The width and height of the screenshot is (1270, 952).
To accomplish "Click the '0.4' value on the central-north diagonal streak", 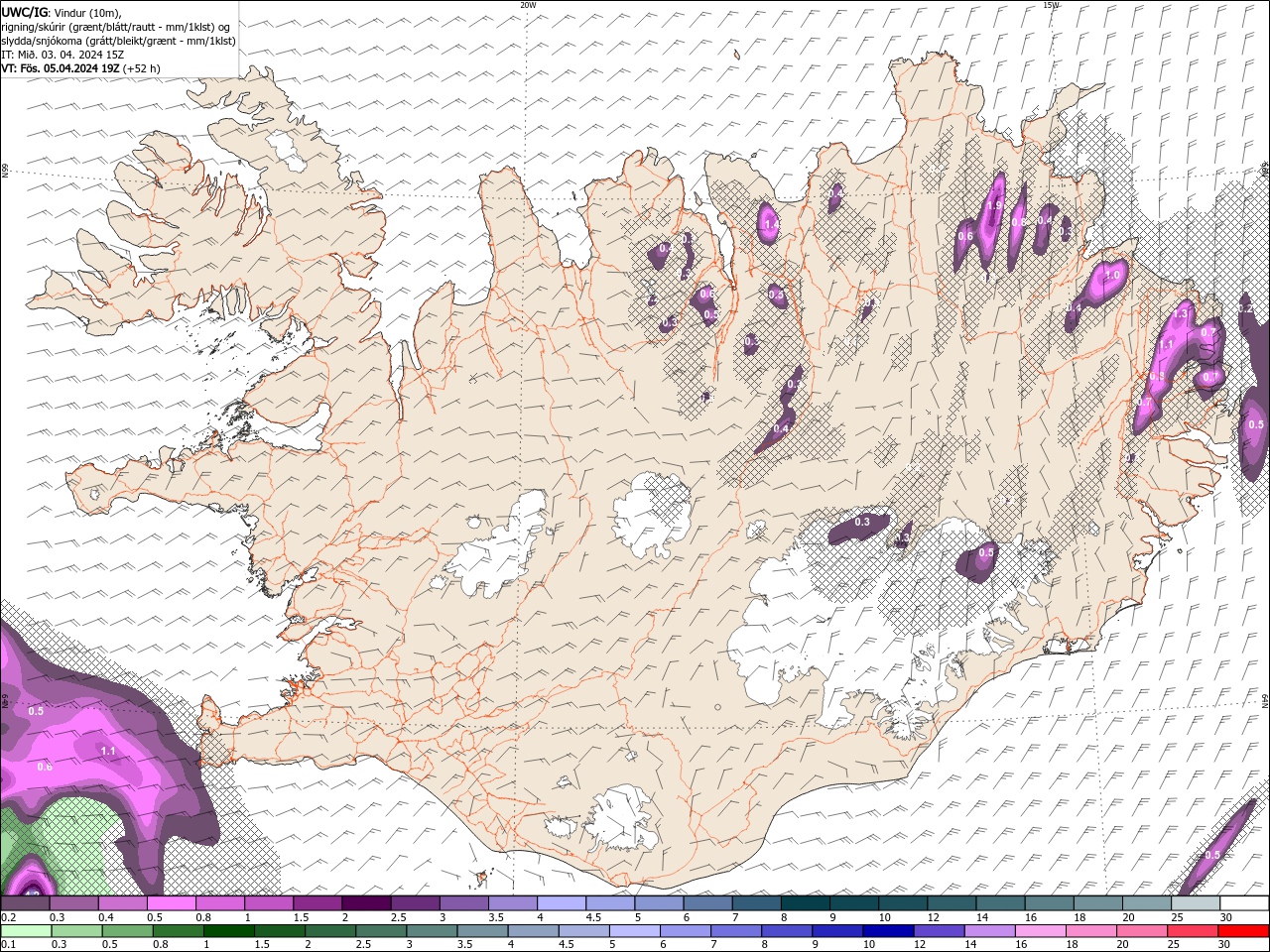I will (x=782, y=428).
